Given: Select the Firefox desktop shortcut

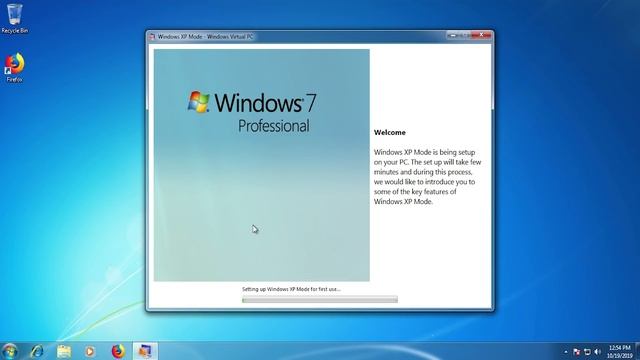Looking at the screenshot, I should pyautogui.click(x=15, y=68).
